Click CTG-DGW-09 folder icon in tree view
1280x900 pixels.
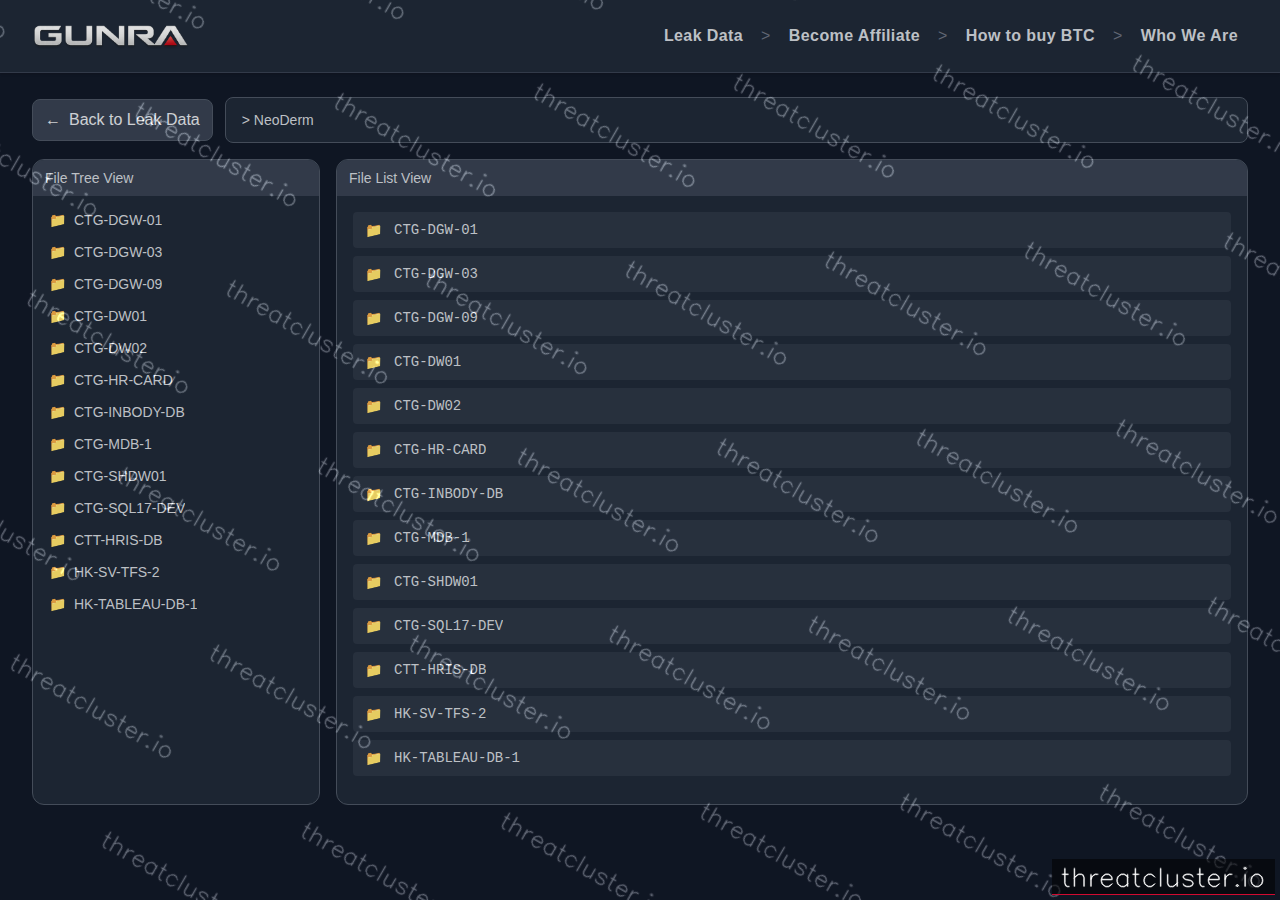click(57, 284)
